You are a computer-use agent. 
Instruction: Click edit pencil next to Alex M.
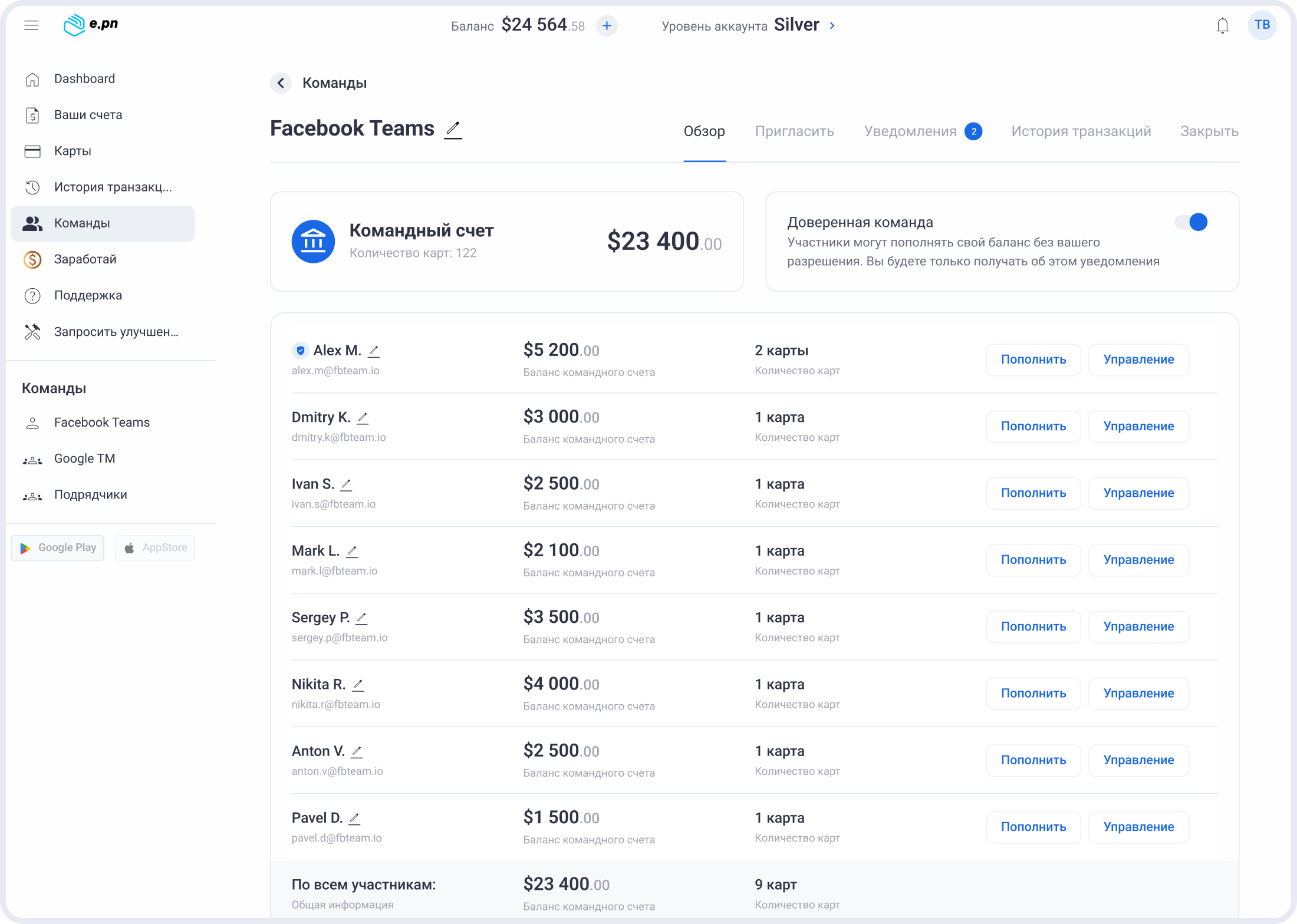click(x=374, y=351)
